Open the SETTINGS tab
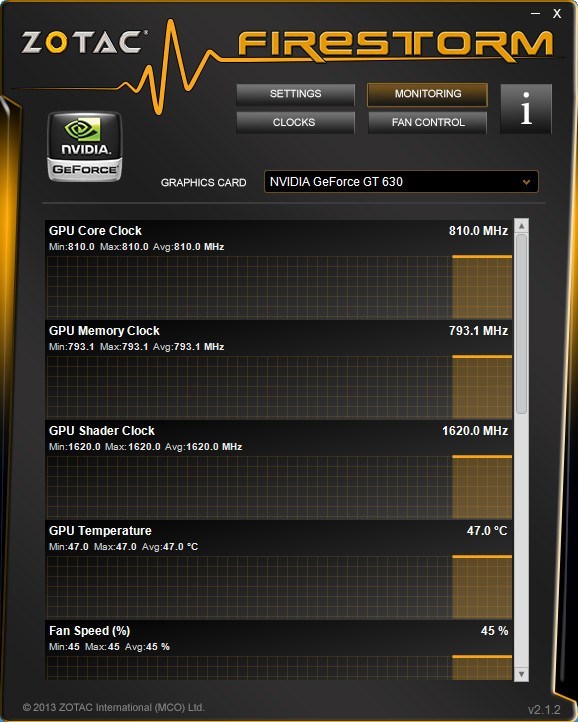Image resolution: width=578 pixels, height=722 pixels. pos(295,94)
